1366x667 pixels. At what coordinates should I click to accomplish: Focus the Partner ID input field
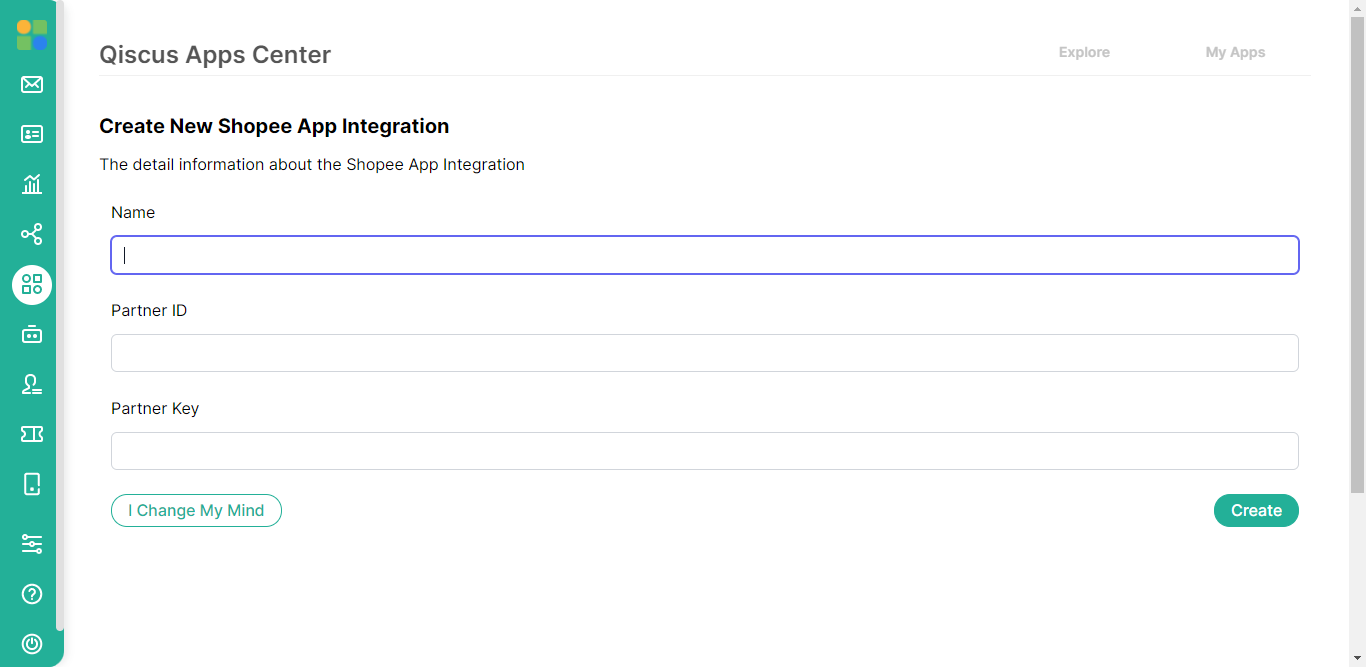click(704, 353)
